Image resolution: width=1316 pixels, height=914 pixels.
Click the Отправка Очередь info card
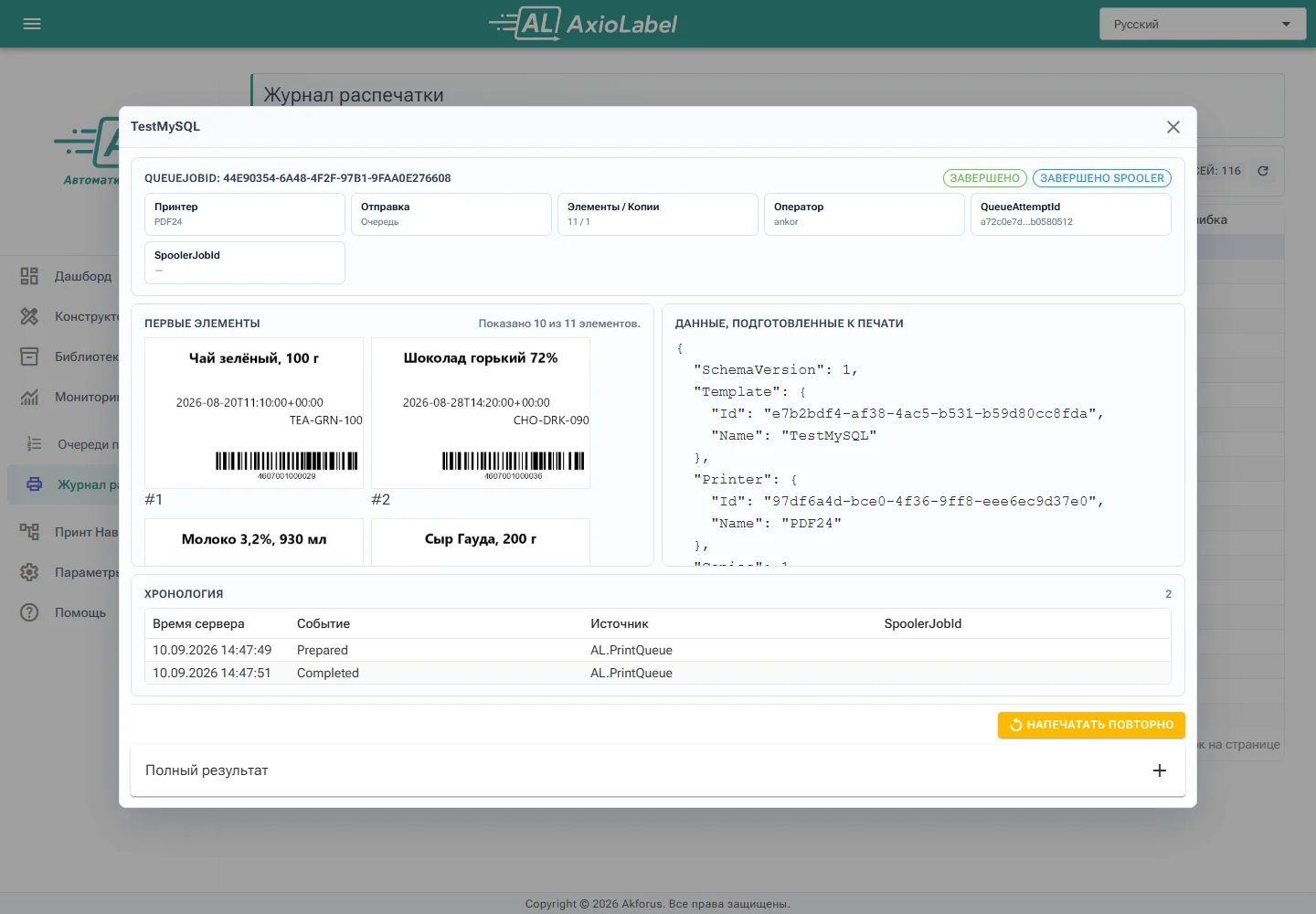point(451,214)
